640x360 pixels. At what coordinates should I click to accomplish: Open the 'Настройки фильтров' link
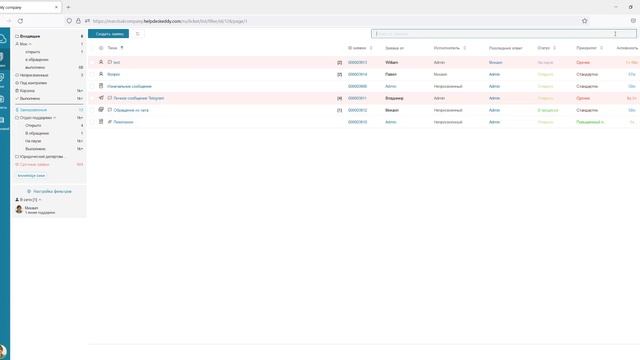52,191
